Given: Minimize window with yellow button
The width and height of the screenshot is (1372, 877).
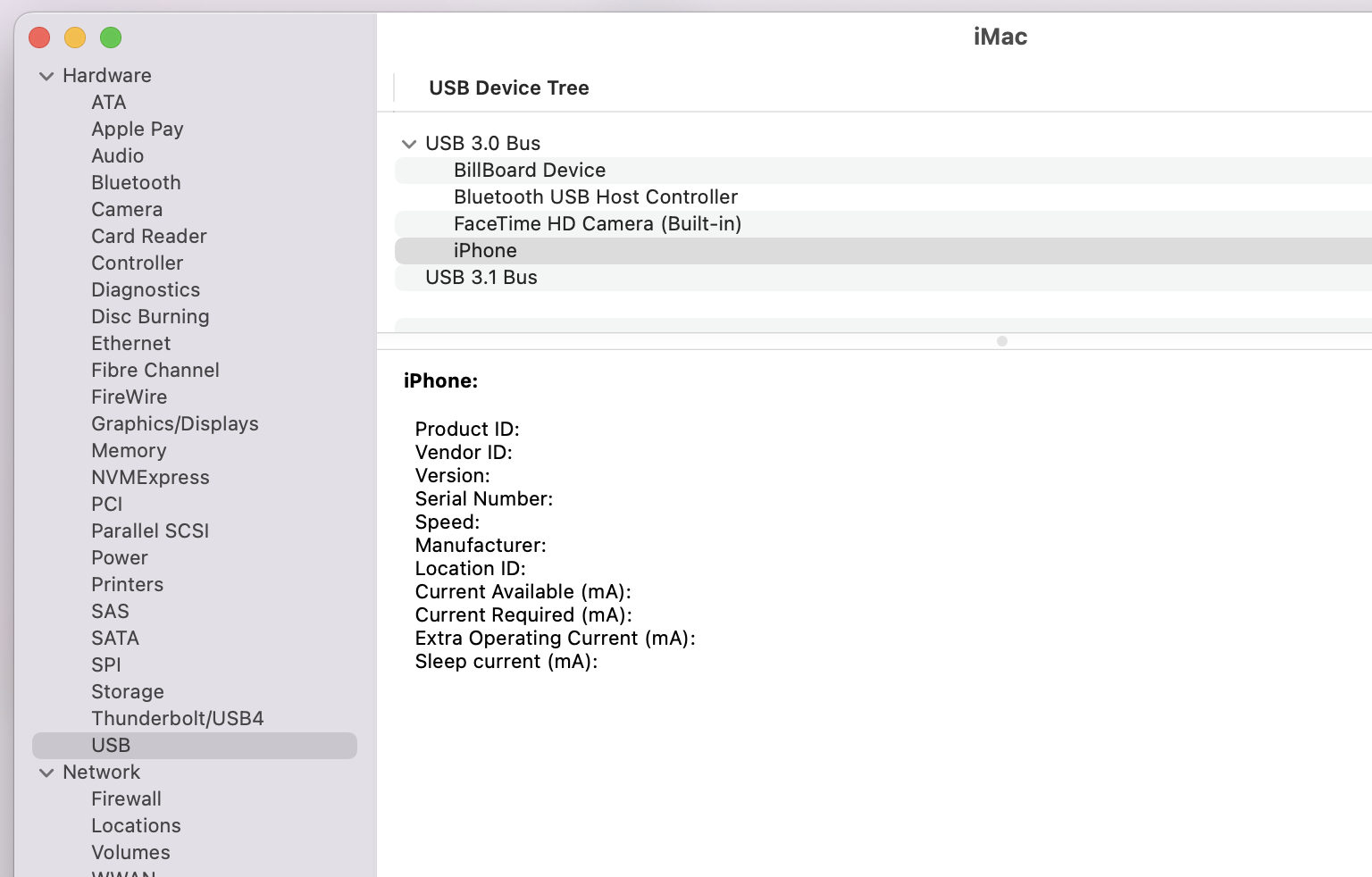Looking at the screenshot, I should click(75, 38).
